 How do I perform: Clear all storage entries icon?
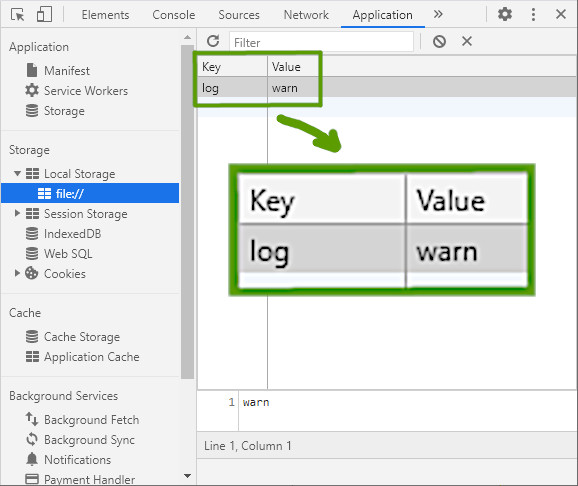439,41
